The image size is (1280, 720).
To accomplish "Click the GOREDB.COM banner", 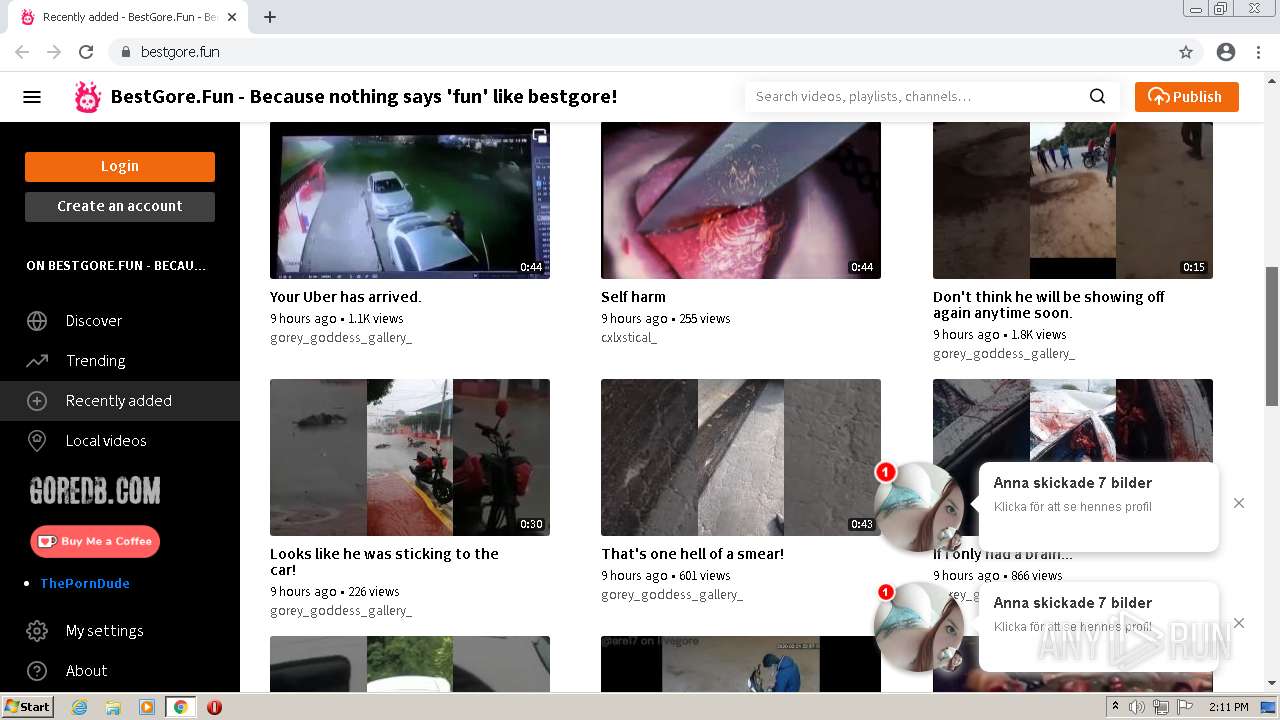I will point(95,490).
